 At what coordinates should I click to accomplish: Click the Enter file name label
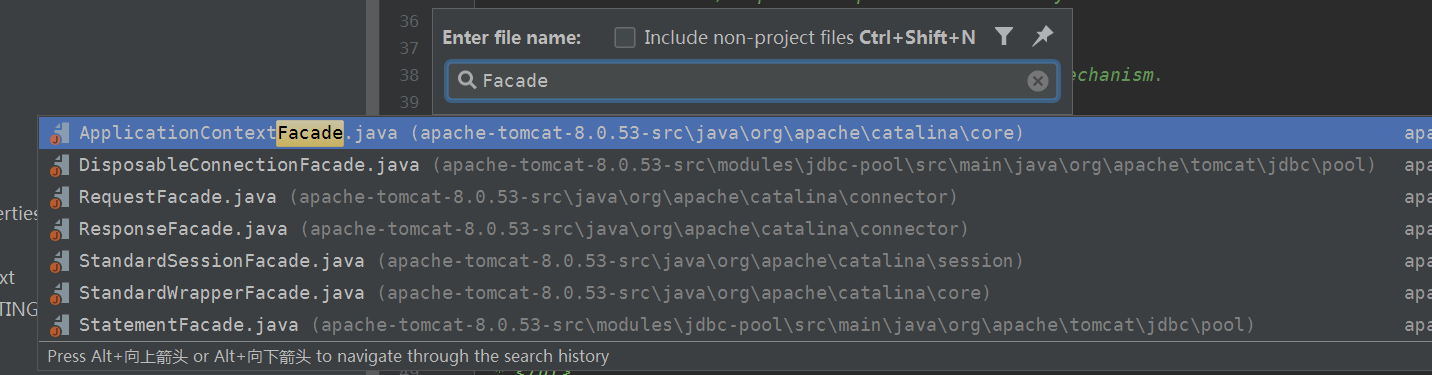coord(511,38)
